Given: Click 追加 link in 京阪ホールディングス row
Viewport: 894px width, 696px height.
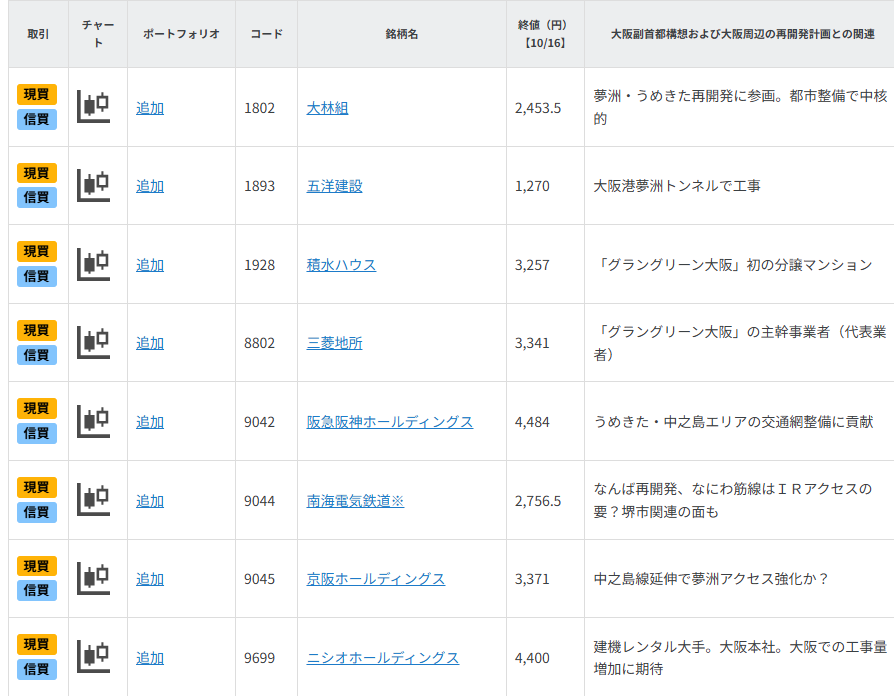Looking at the screenshot, I should [150, 579].
